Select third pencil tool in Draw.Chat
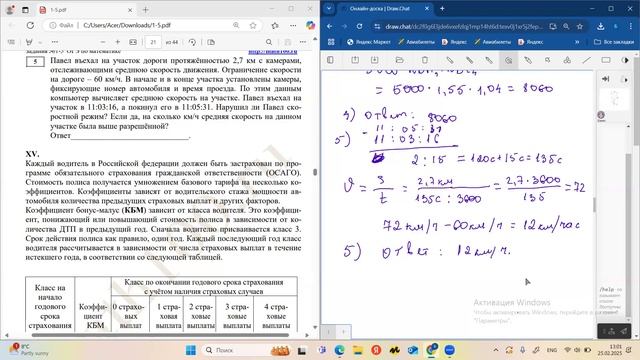 [489, 60]
